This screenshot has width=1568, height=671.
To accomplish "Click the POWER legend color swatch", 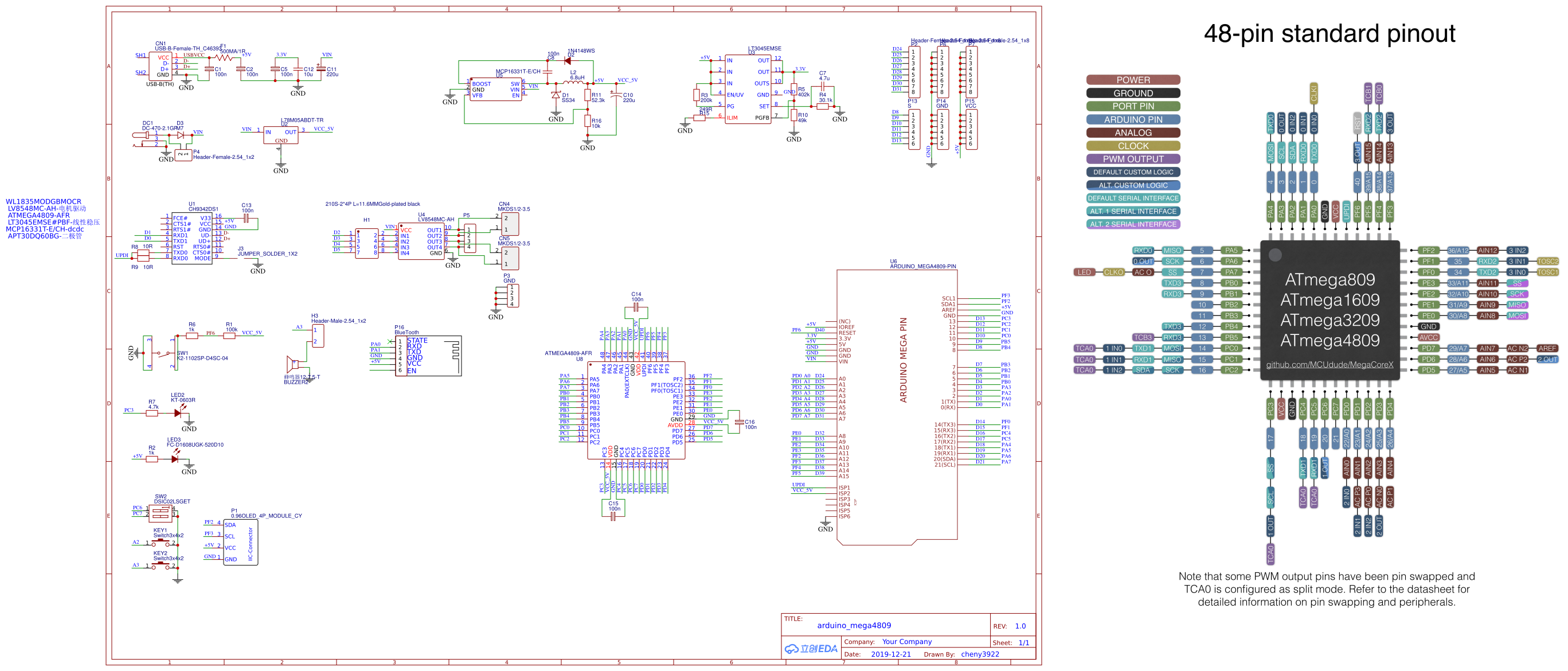I will click(x=1133, y=80).
